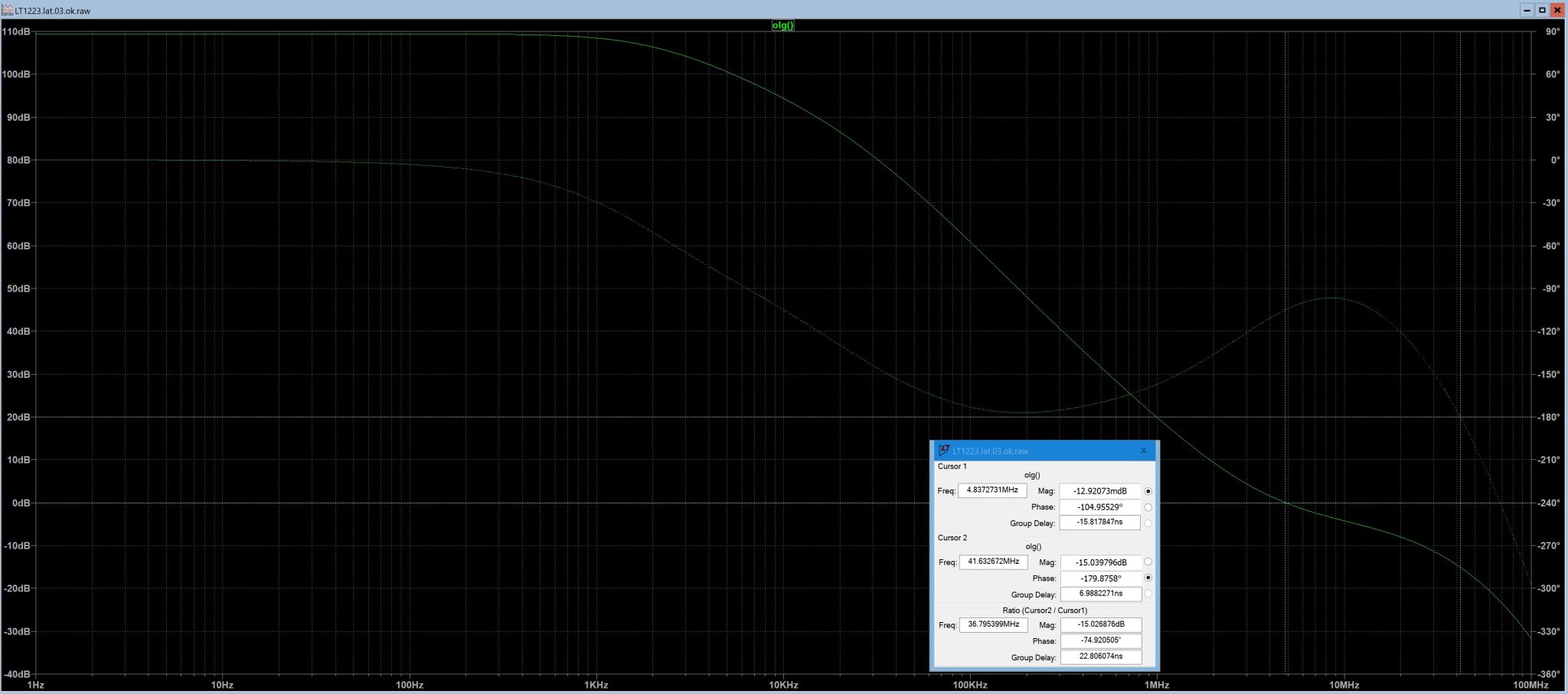The width and height of the screenshot is (1568, 694).
Task: Click the Ratio (Cursor2 / Cursor1) heading
Action: 1044,611
